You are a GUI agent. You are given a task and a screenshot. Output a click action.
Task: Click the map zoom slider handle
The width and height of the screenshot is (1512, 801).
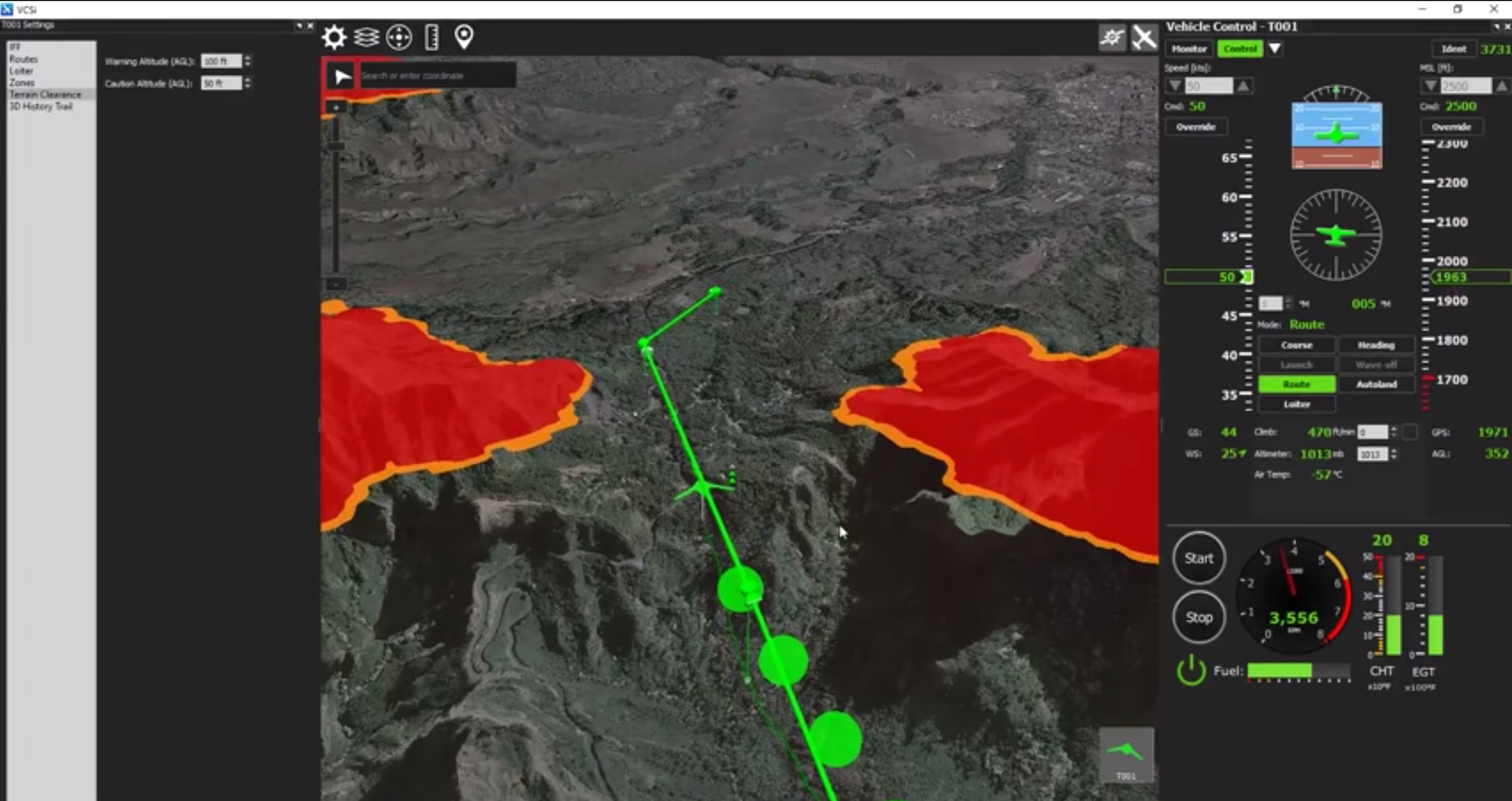pos(336,146)
